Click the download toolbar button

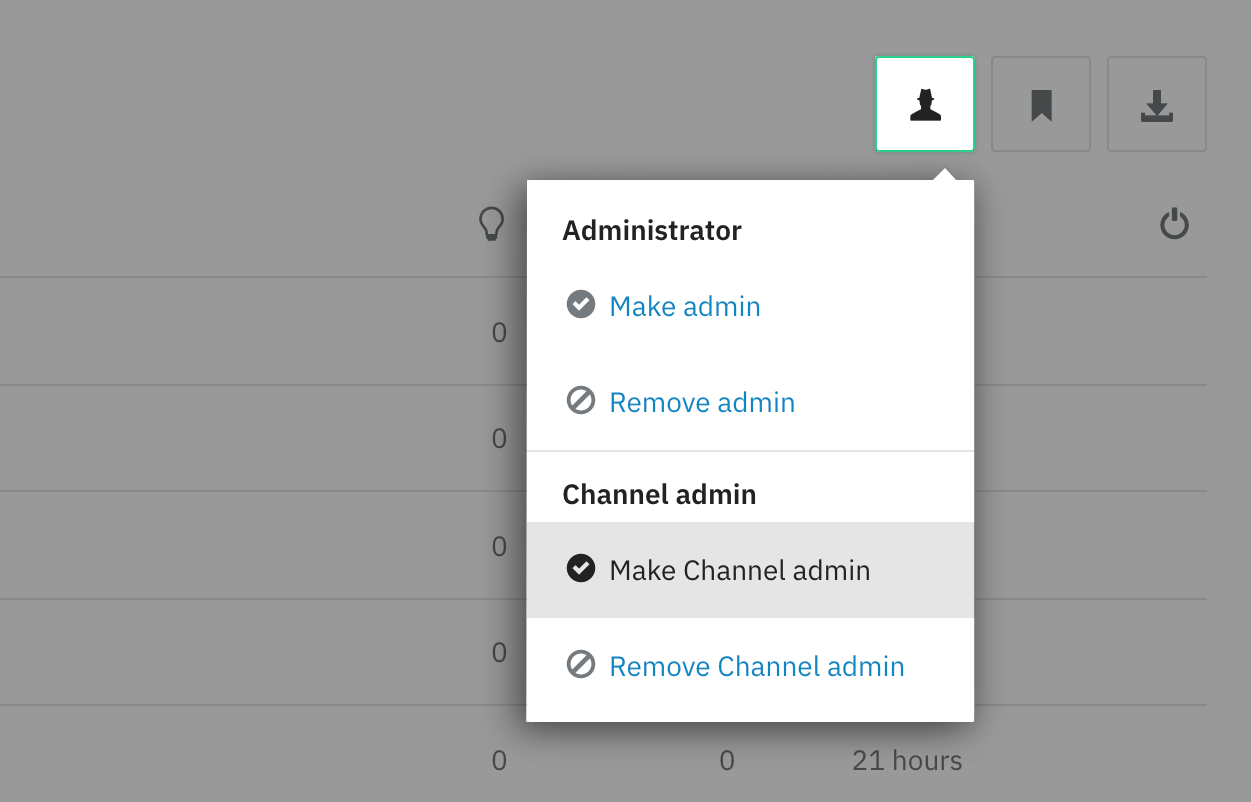click(1157, 104)
